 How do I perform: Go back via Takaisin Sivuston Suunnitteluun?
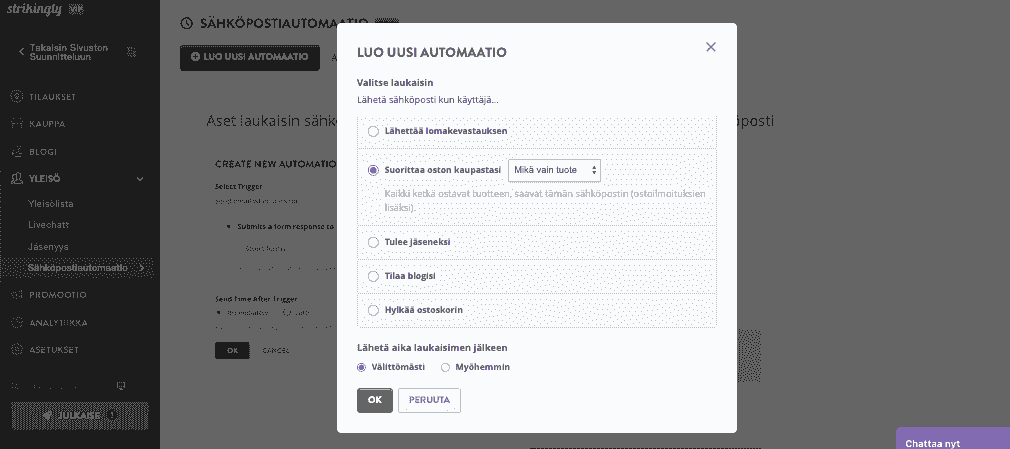(x=69, y=52)
